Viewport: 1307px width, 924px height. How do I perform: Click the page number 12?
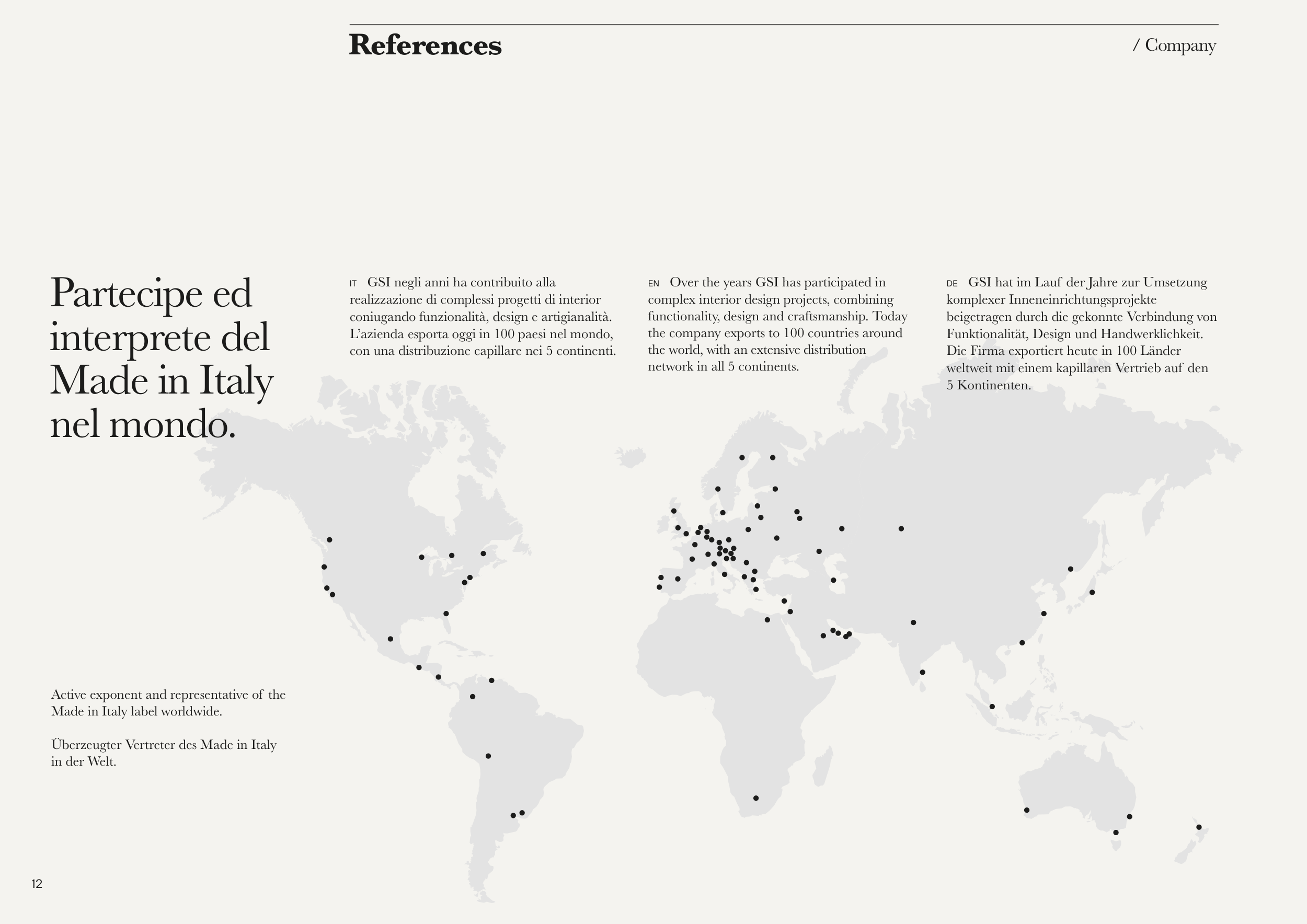[x=37, y=884]
